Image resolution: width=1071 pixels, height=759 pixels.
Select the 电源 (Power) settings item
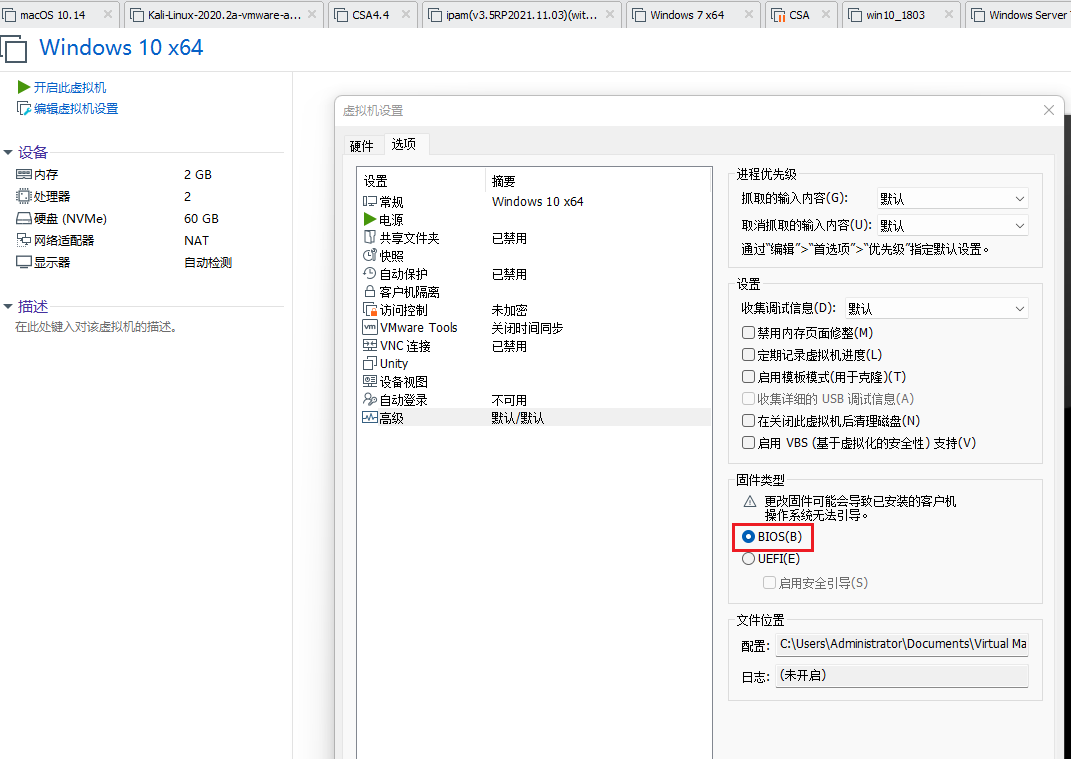tap(390, 219)
